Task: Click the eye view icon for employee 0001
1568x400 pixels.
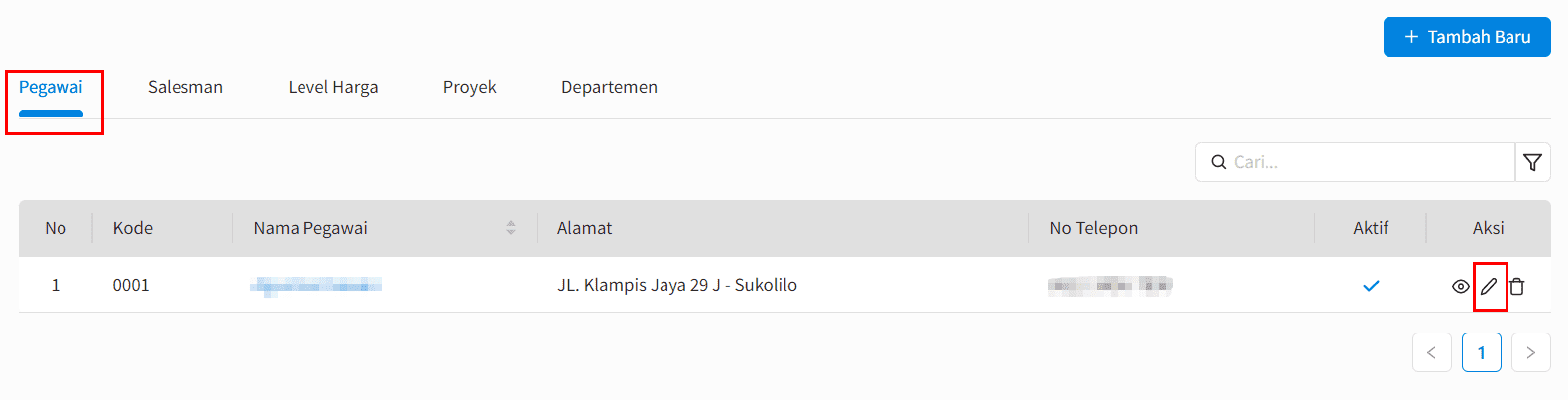Action: click(x=1460, y=287)
